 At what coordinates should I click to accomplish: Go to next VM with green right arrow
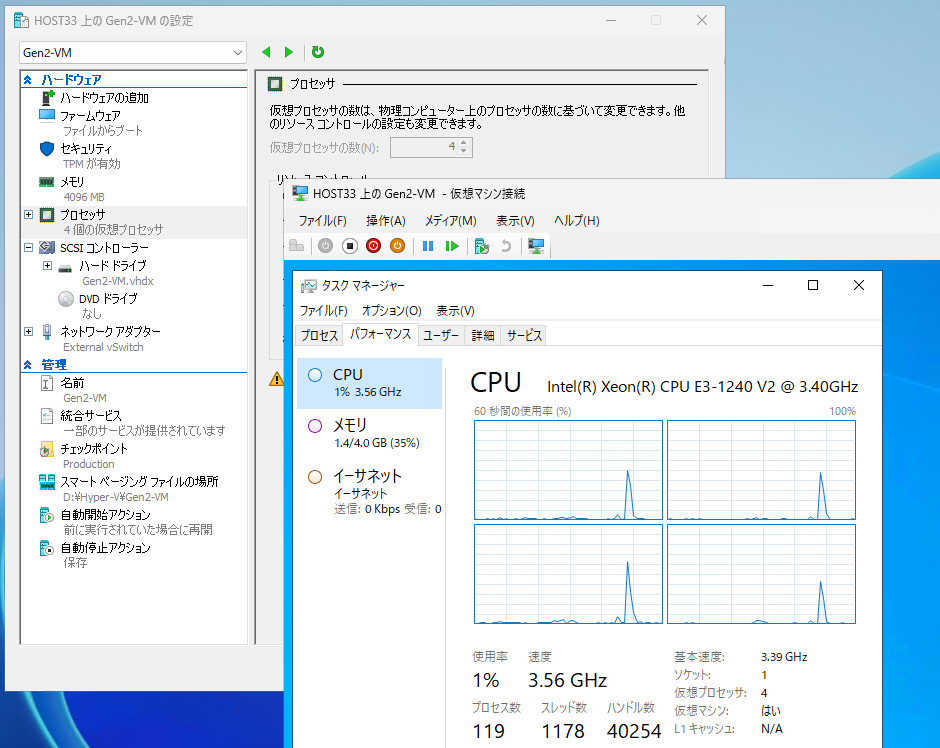289,52
